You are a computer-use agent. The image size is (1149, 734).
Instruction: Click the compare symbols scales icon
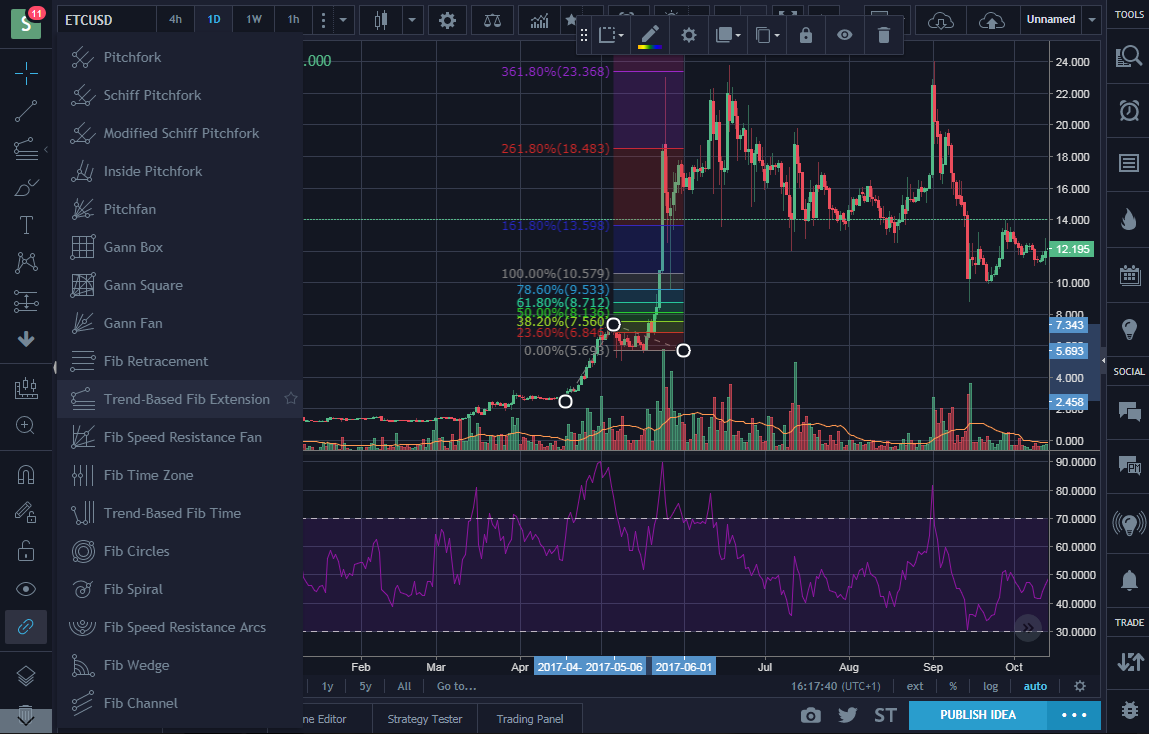[x=492, y=20]
